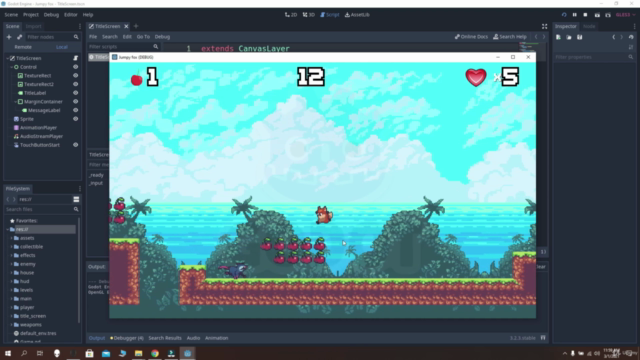Click the stop scene icon

click(585, 15)
